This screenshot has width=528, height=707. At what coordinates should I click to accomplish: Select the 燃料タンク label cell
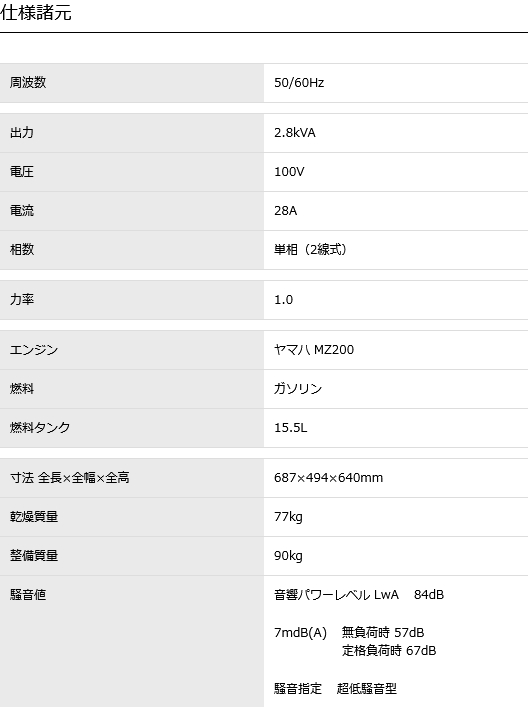point(132,428)
